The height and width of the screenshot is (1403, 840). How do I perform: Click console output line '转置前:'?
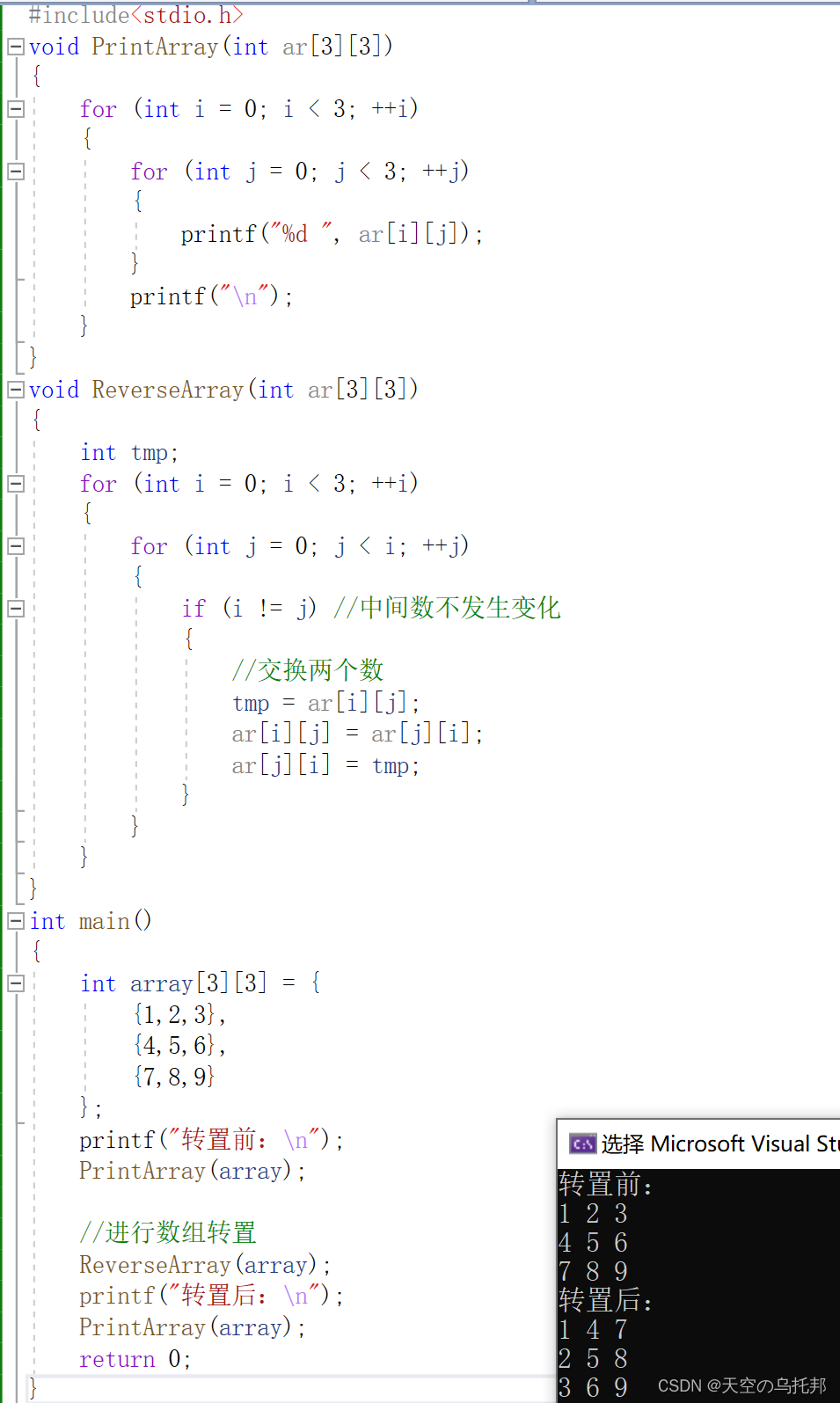click(x=606, y=1185)
